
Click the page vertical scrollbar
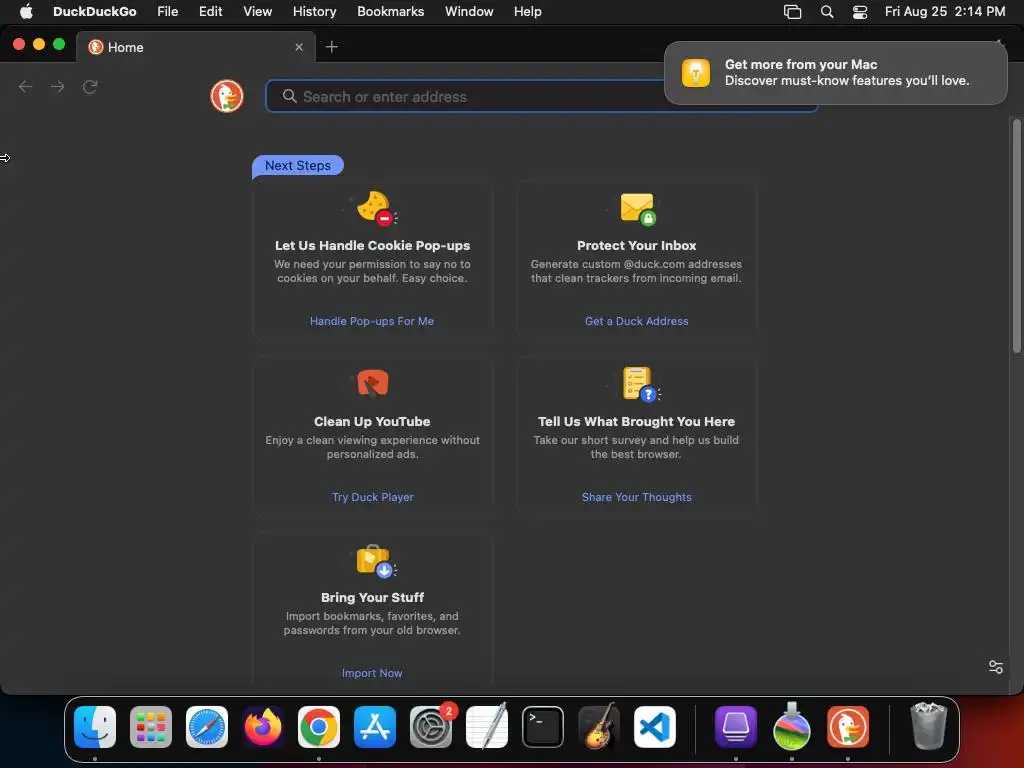tap(1016, 236)
